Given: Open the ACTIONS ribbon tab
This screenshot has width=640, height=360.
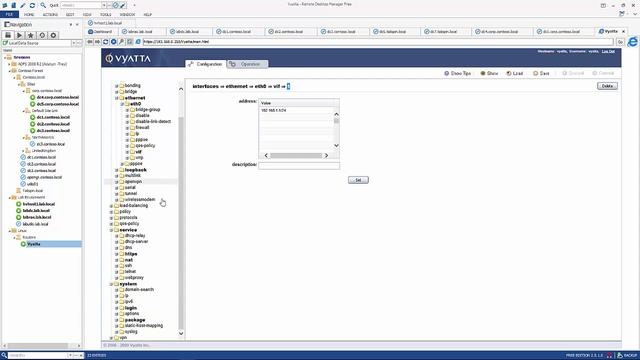Looking at the screenshot, I should click(x=50, y=15).
